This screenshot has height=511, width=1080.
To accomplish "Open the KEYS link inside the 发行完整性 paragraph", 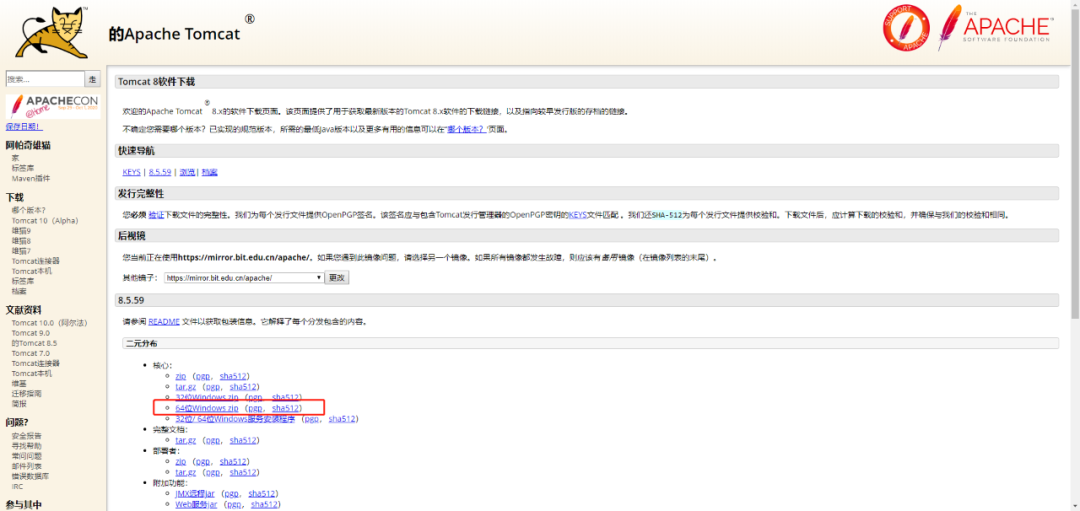I will coord(577,215).
